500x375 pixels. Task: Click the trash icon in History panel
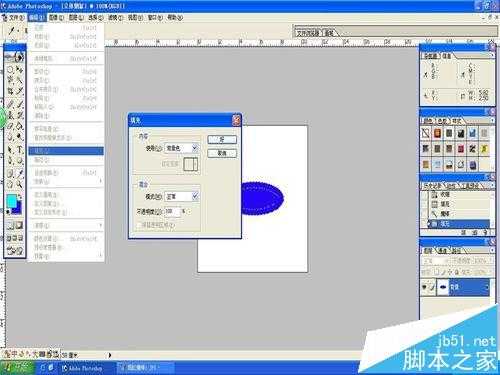coord(485,232)
